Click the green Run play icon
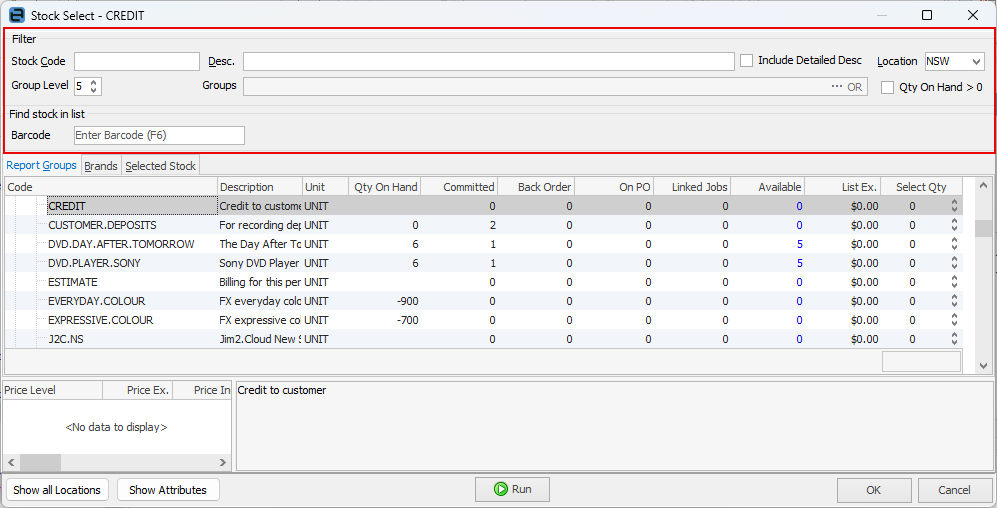Image resolution: width=997 pixels, height=508 pixels. [500, 489]
